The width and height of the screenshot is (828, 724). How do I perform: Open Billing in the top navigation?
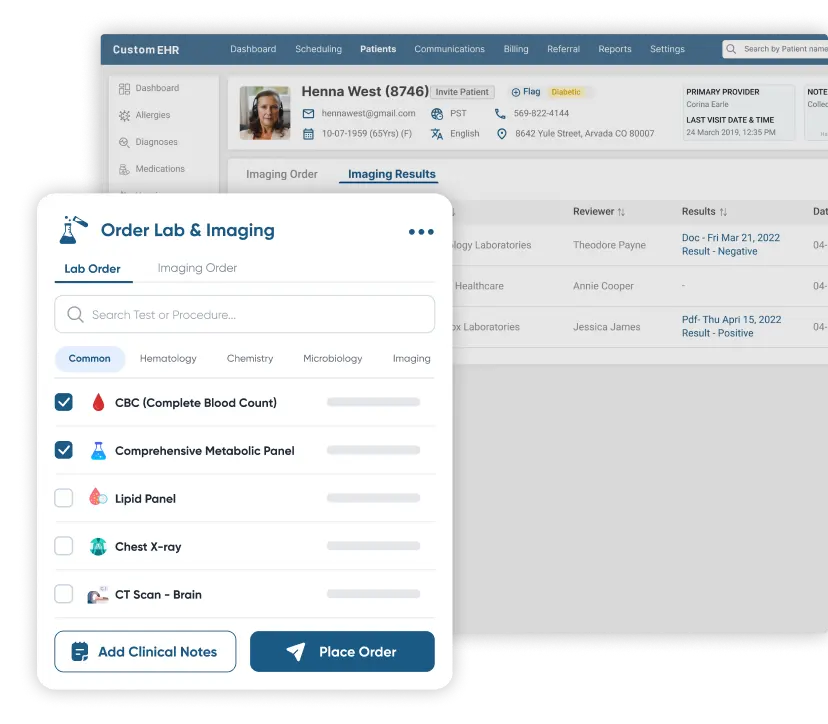(516, 49)
